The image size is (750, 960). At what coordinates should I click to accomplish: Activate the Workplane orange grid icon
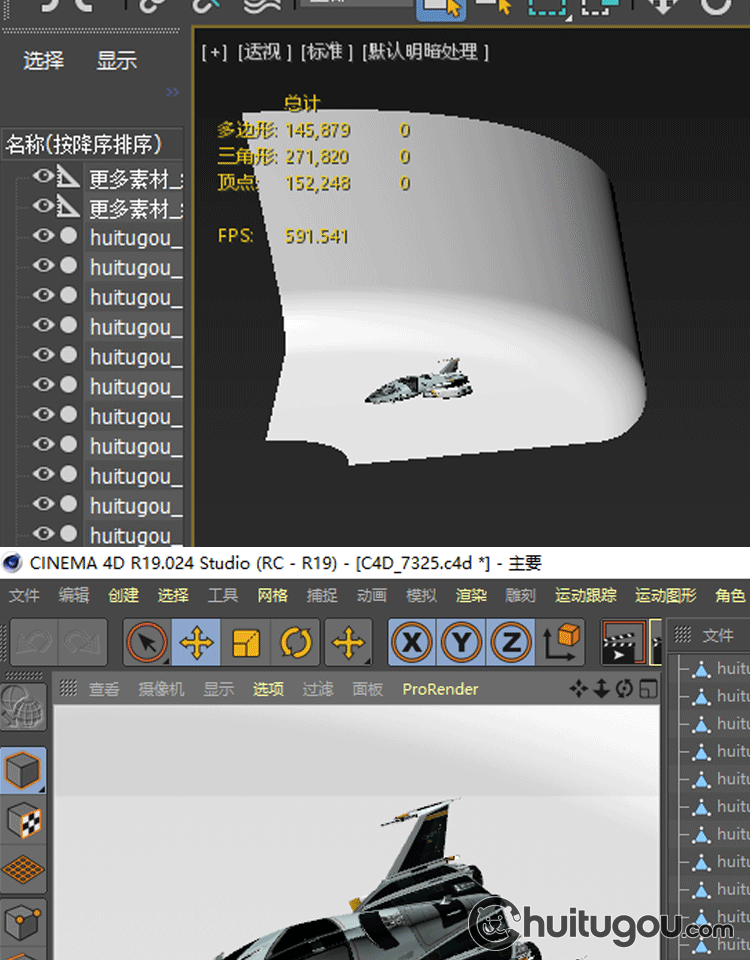point(23,869)
